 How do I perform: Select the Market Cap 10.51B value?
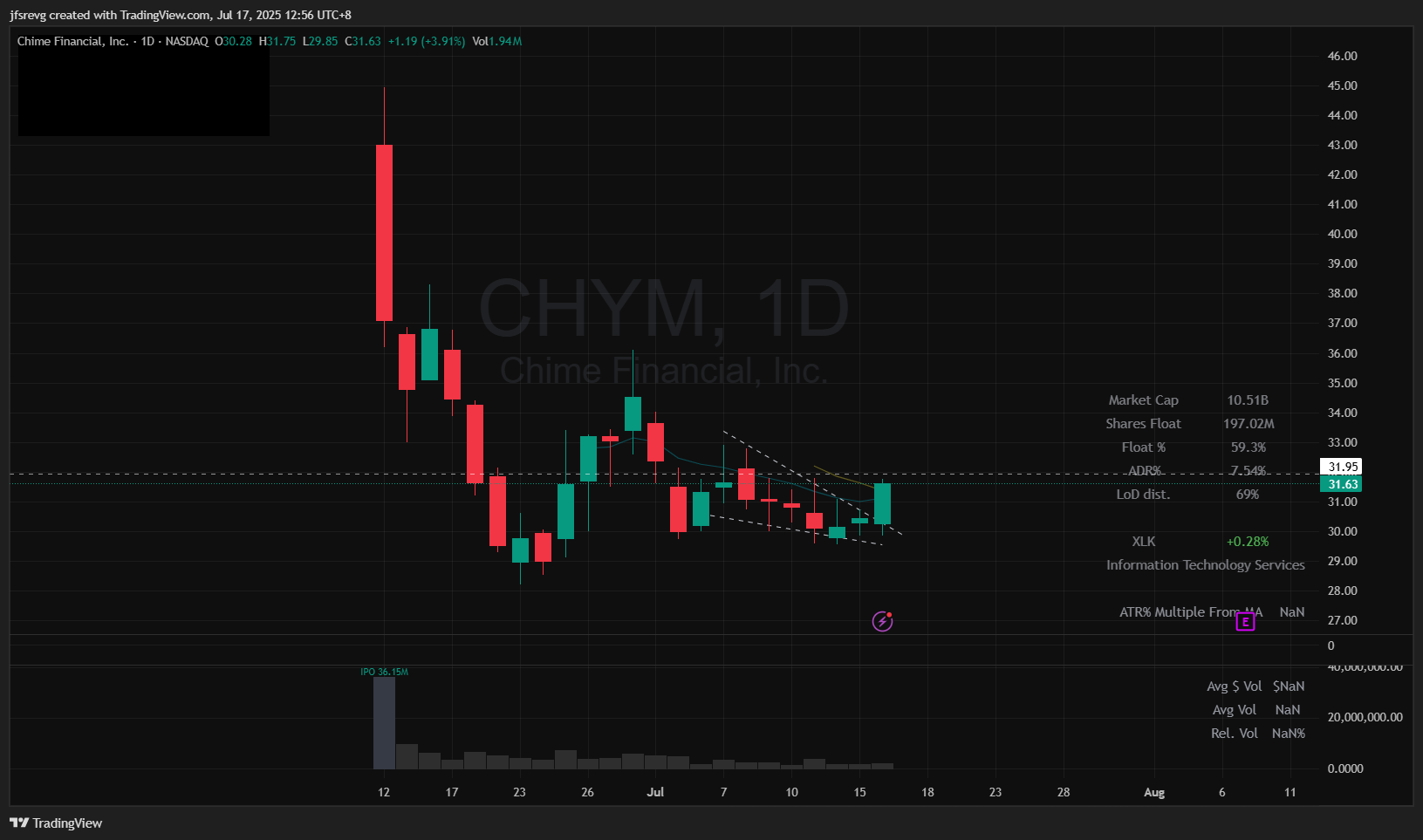pos(1248,400)
